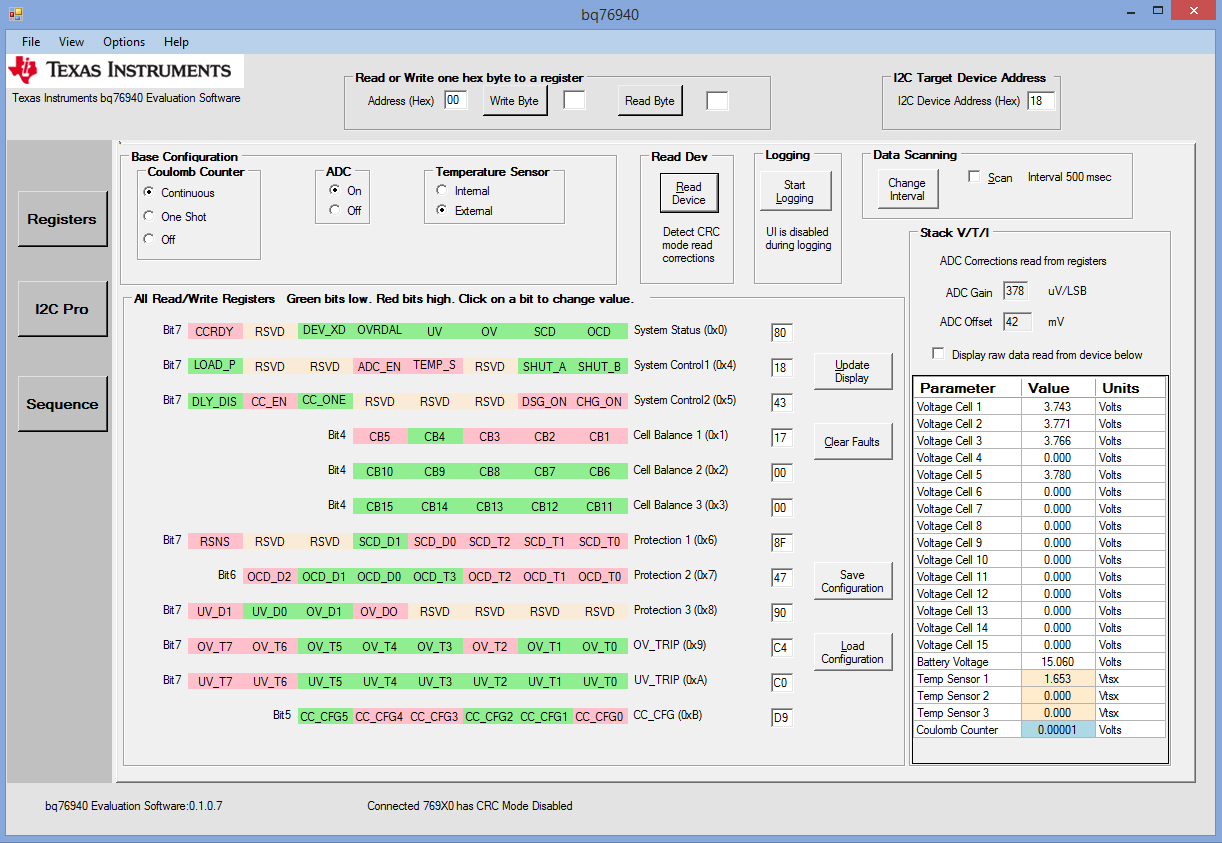Switch to the Registers page
Image resolution: width=1222 pixels, height=843 pixels.
[62, 219]
